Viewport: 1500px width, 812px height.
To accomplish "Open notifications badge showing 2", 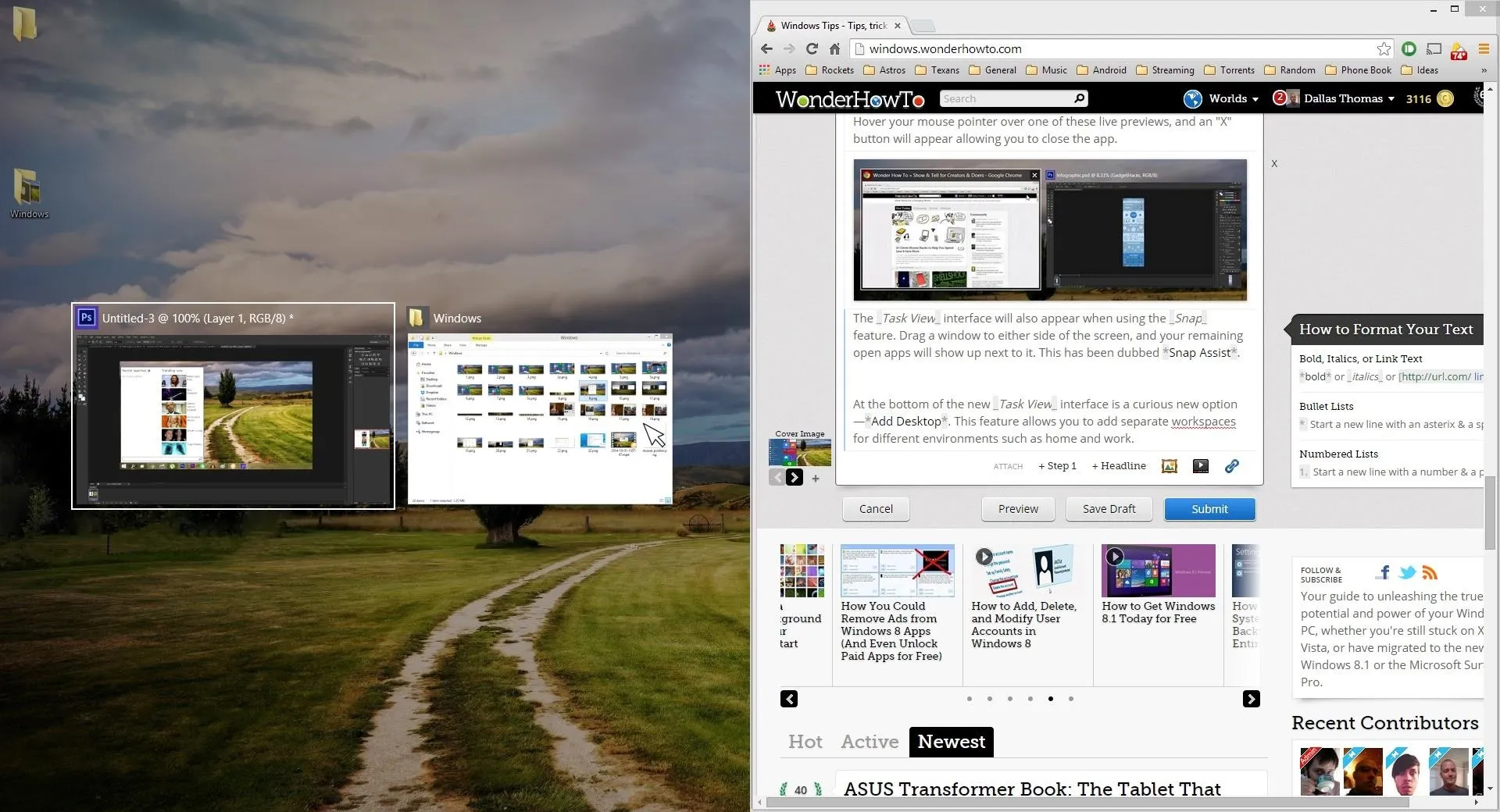I will (x=1279, y=98).
